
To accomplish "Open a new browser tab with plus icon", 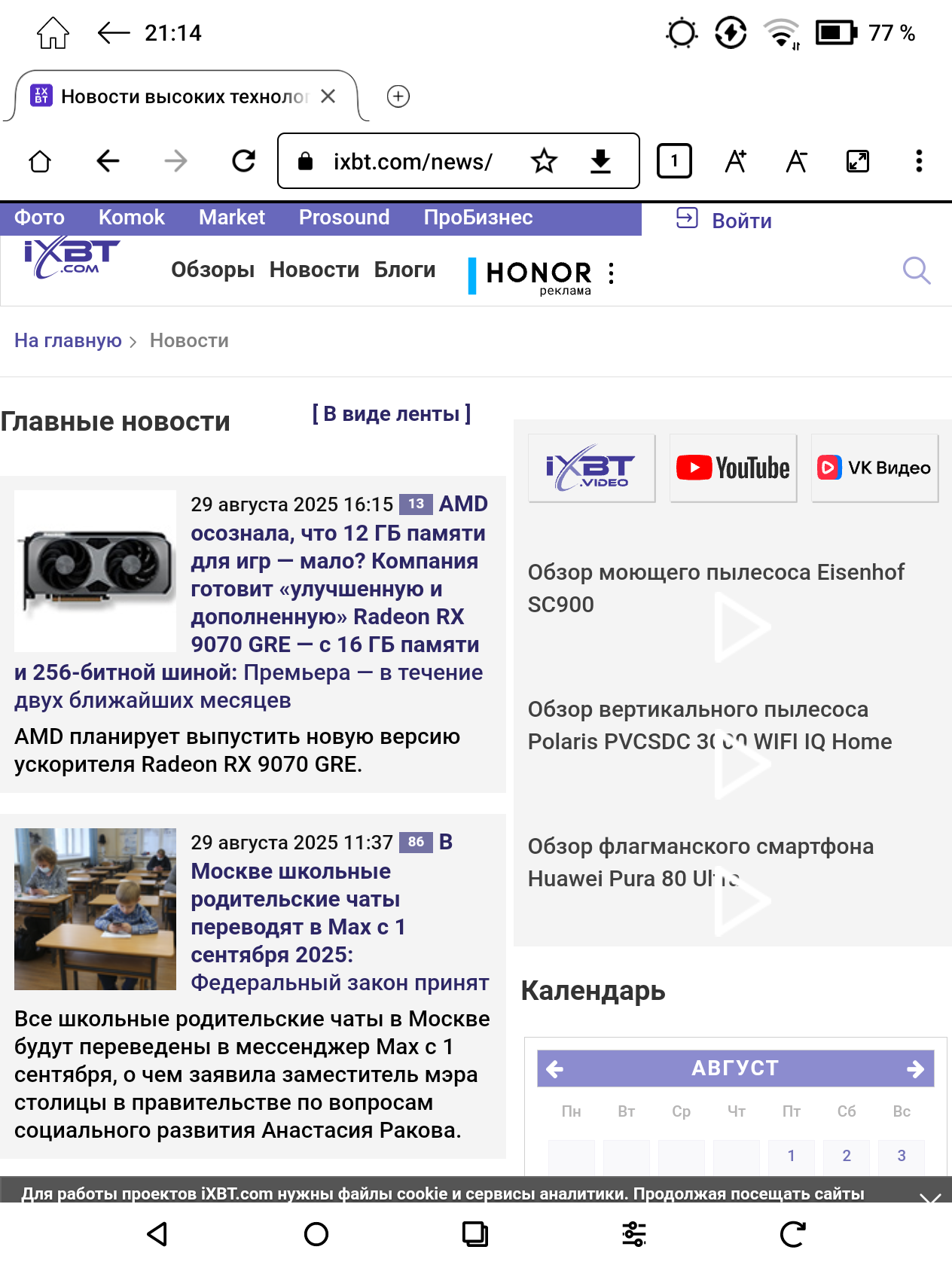I will point(398,96).
